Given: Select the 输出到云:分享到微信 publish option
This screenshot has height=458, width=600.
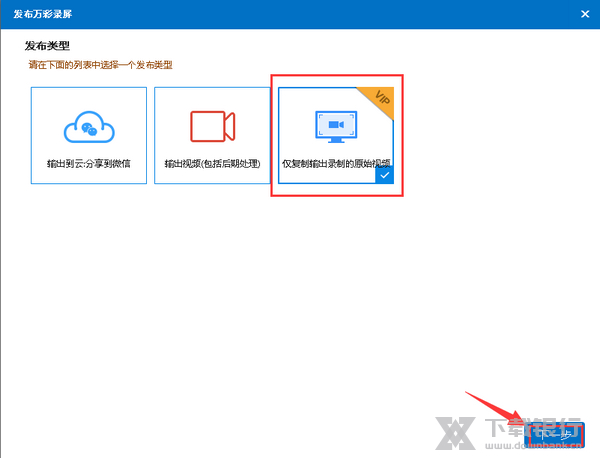Looking at the screenshot, I should (89, 135).
